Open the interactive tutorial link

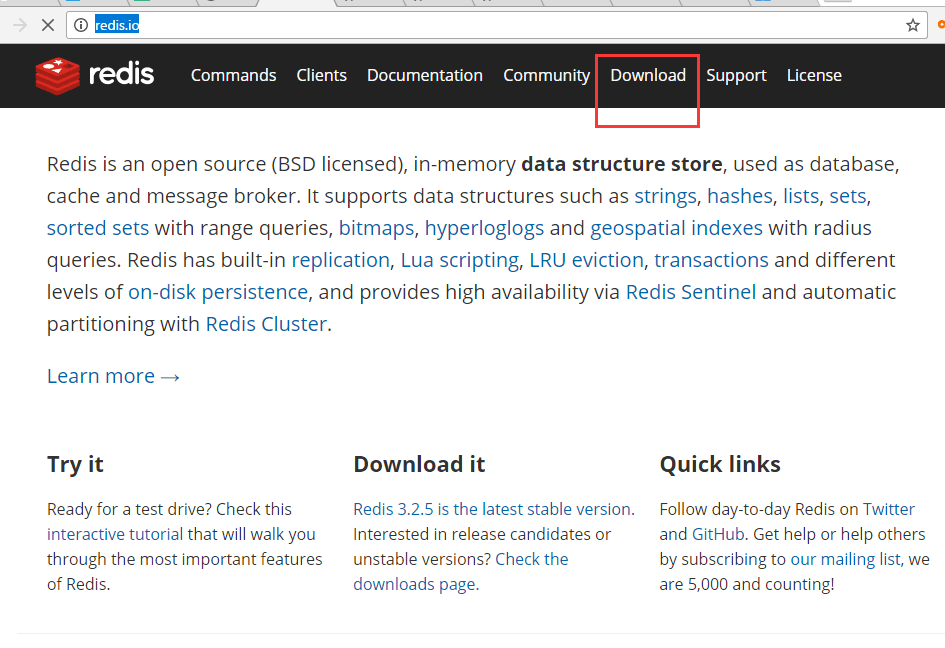point(115,534)
